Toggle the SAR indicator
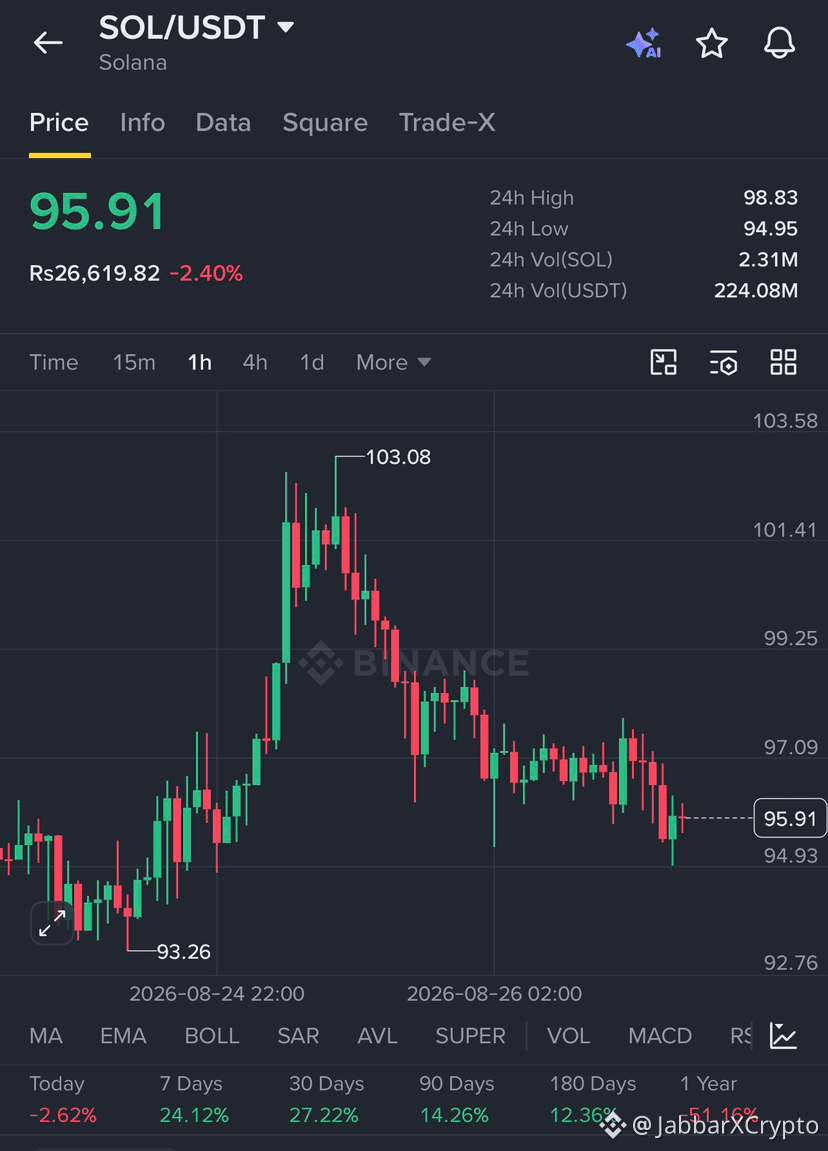This screenshot has height=1151, width=828. pyautogui.click(x=298, y=1036)
